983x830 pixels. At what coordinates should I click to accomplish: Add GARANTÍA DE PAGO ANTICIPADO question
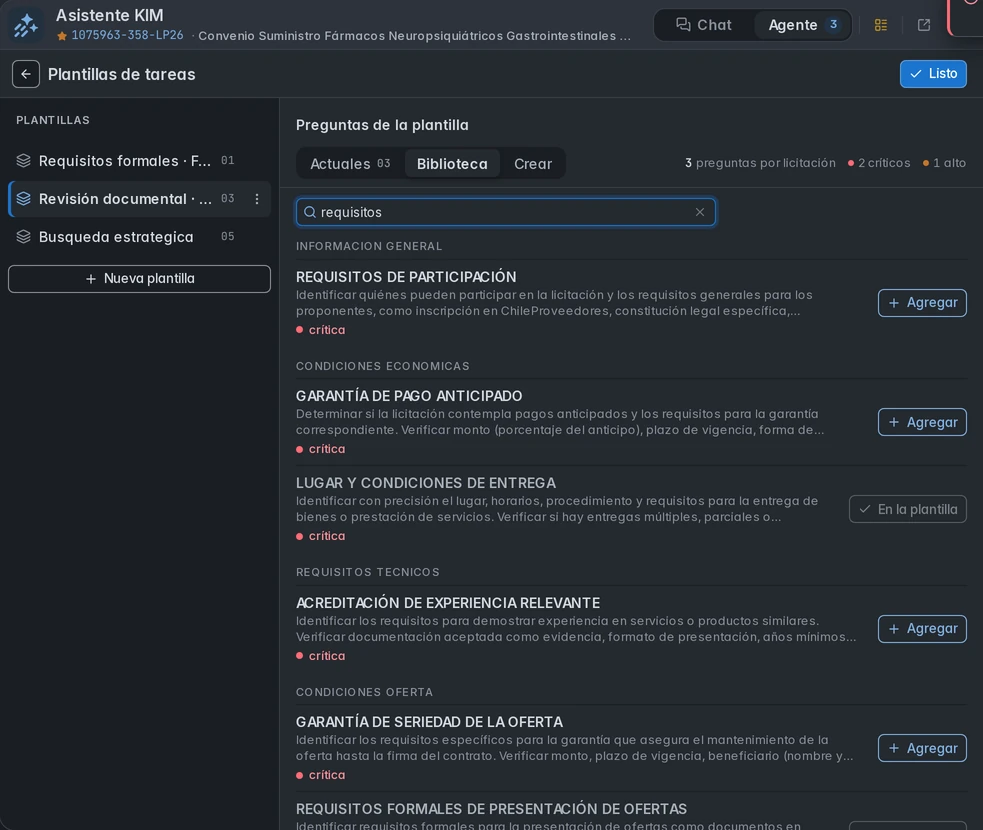[x=922, y=422]
